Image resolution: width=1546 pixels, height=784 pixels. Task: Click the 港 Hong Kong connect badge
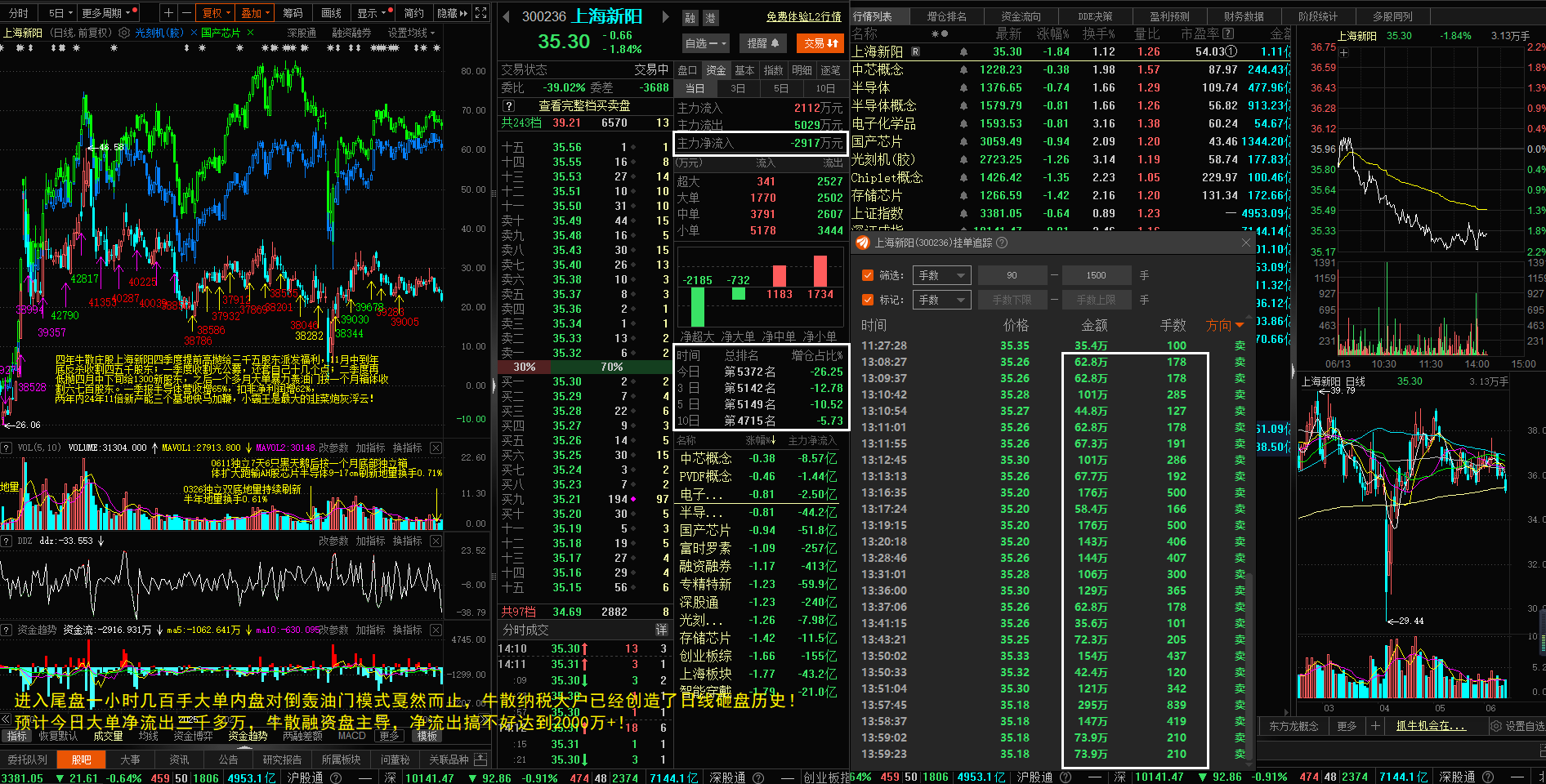709,18
